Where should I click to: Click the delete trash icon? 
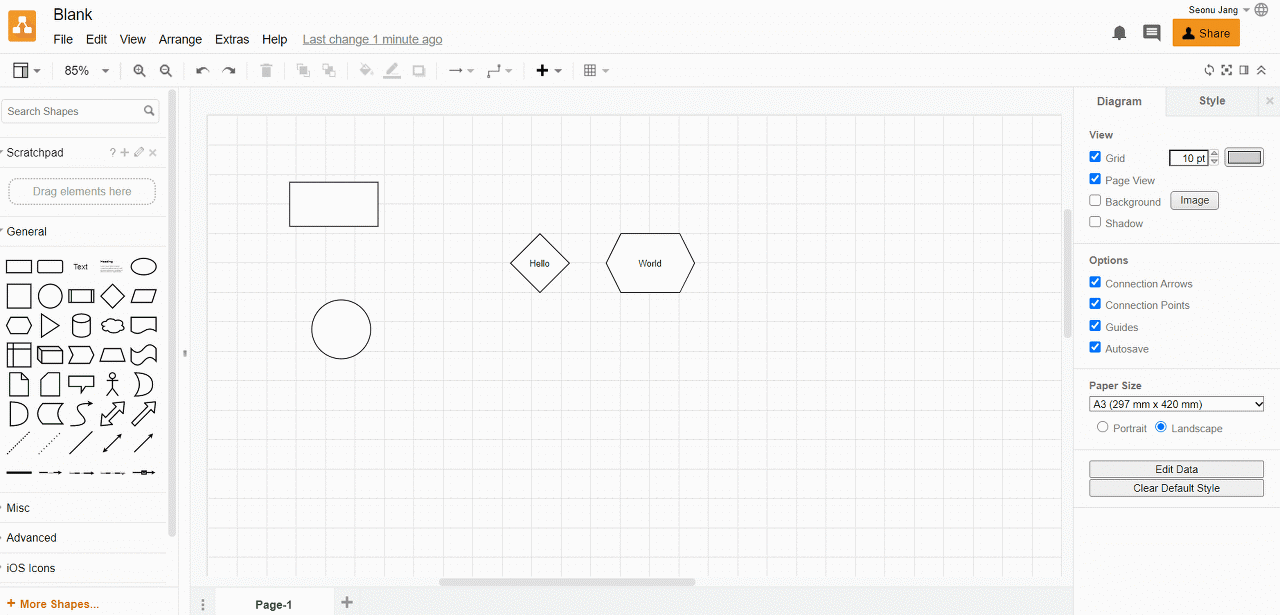tap(266, 71)
